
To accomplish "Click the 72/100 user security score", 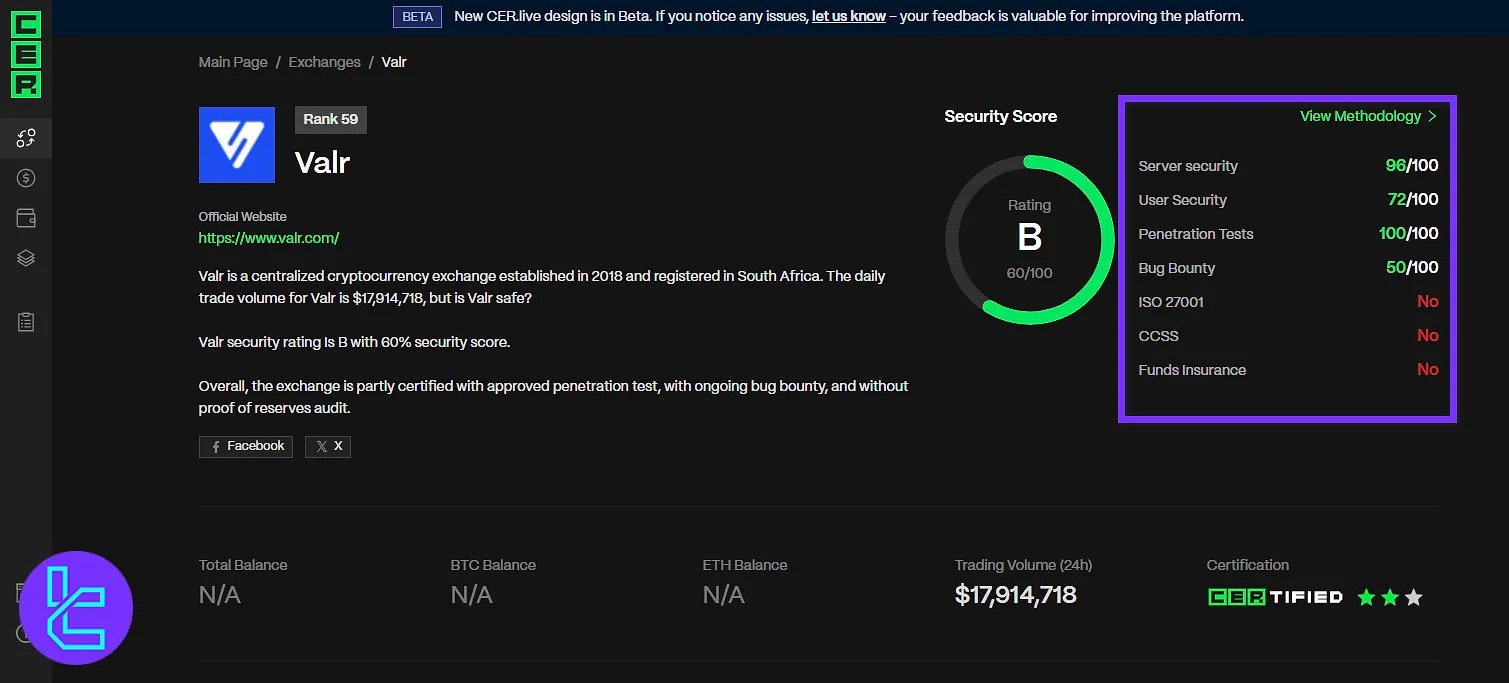I will [1413, 200].
